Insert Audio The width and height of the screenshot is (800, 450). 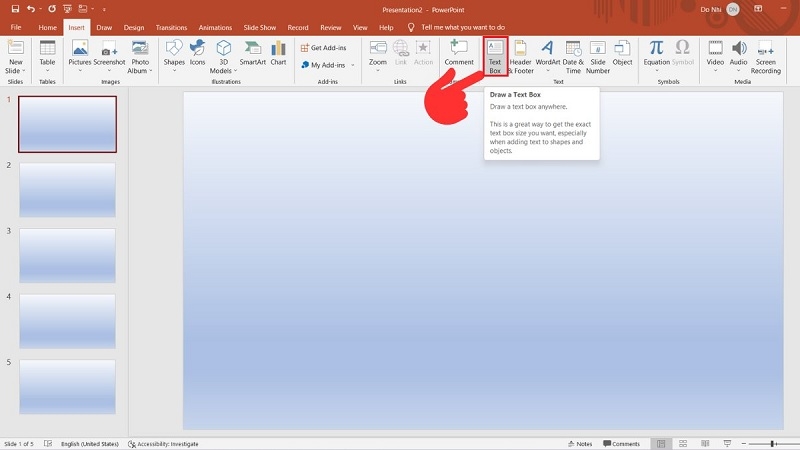pyautogui.click(x=738, y=56)
